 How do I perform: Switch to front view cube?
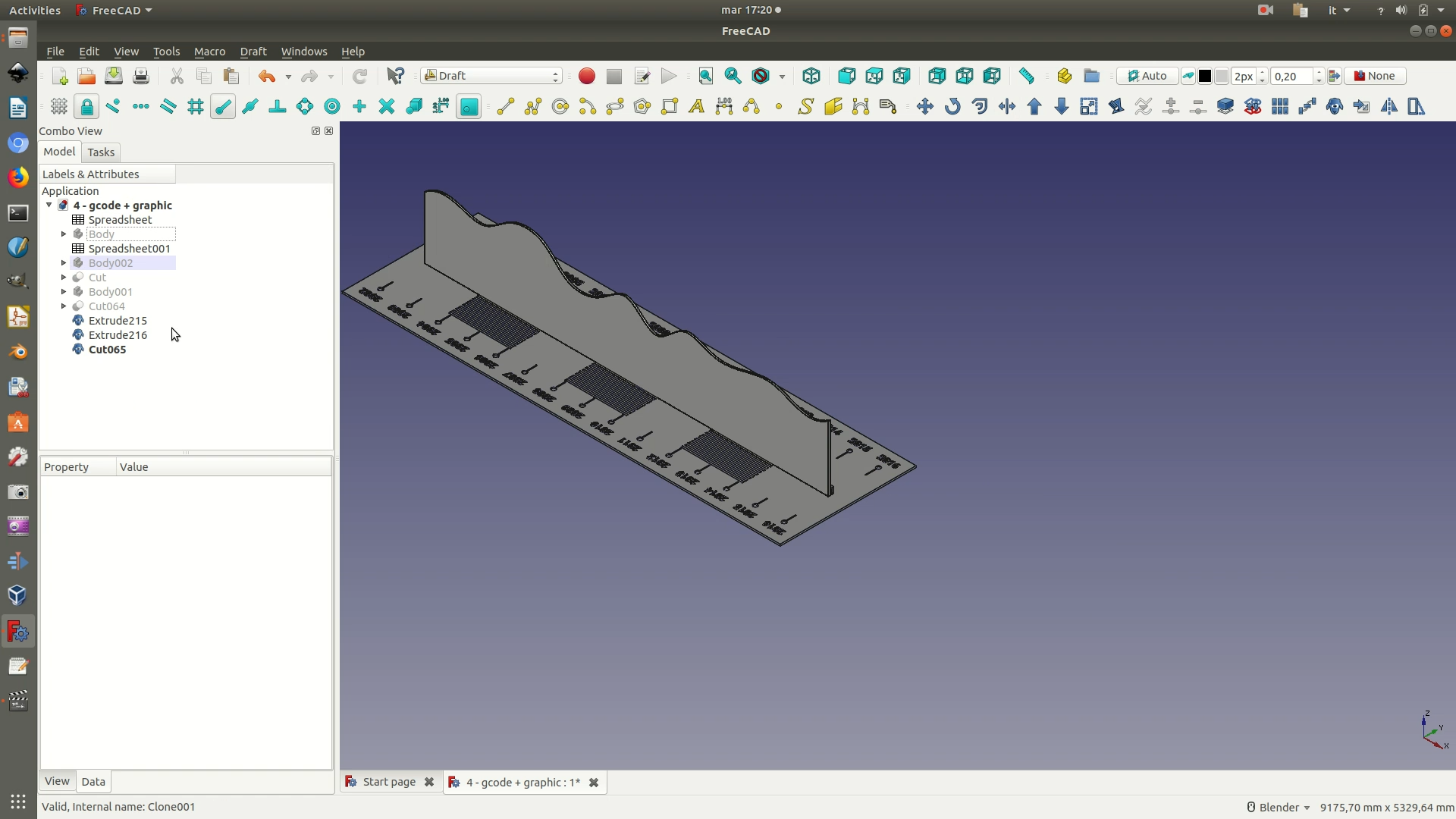coord(847,76)
